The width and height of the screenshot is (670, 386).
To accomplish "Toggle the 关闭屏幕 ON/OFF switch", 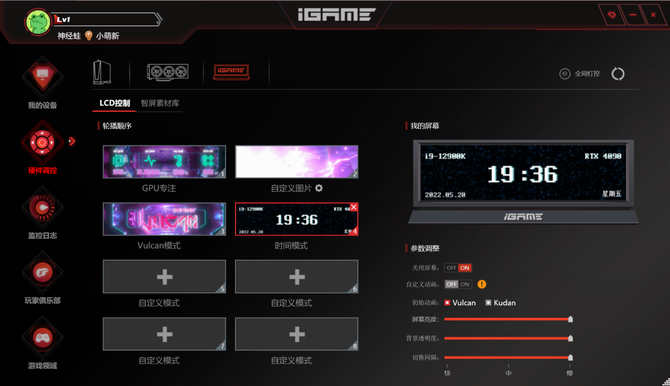I will click(458, 268).
